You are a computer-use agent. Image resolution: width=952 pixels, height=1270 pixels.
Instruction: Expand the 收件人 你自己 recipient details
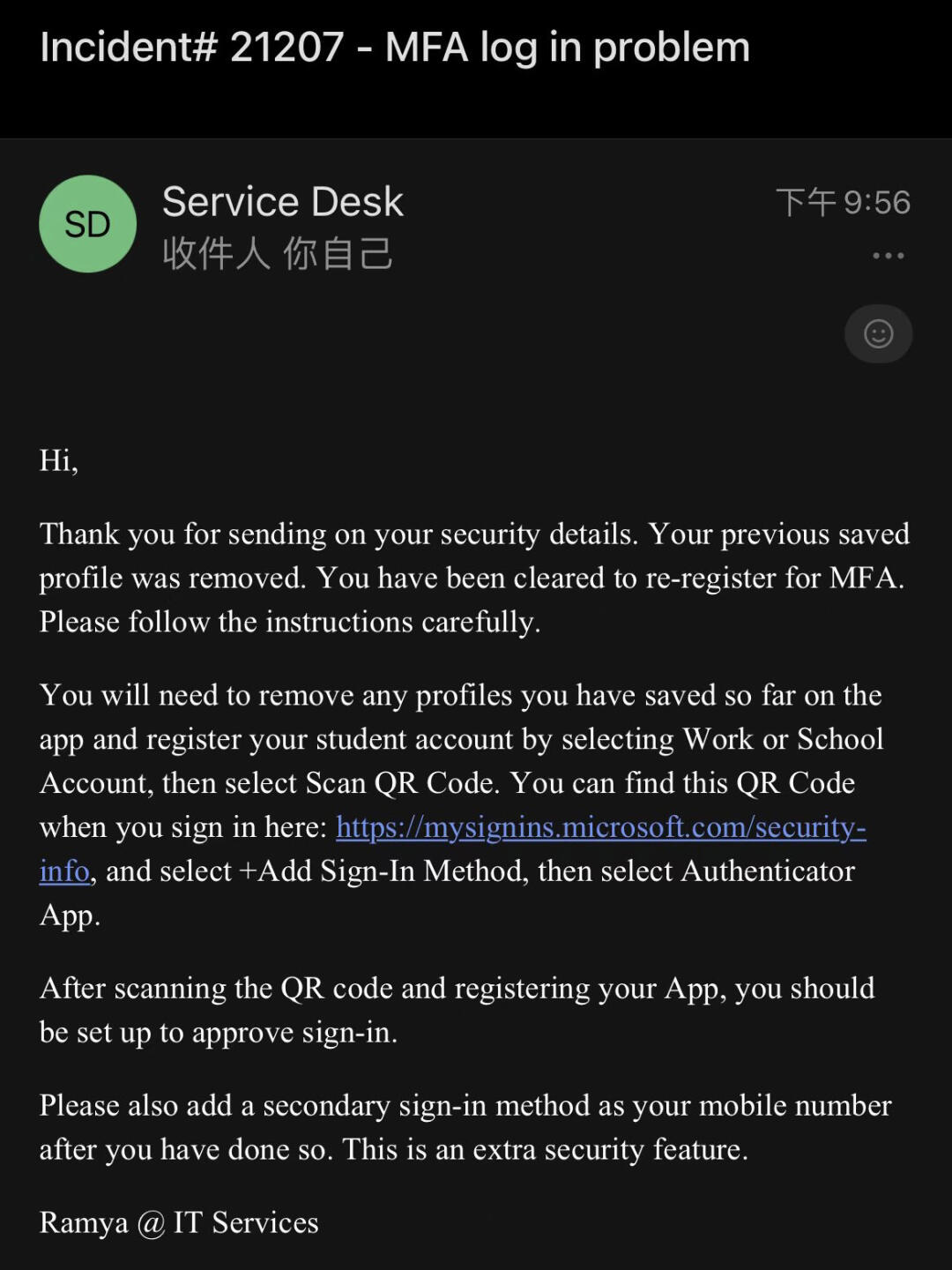pyautogui.click(x=278, y=254)
